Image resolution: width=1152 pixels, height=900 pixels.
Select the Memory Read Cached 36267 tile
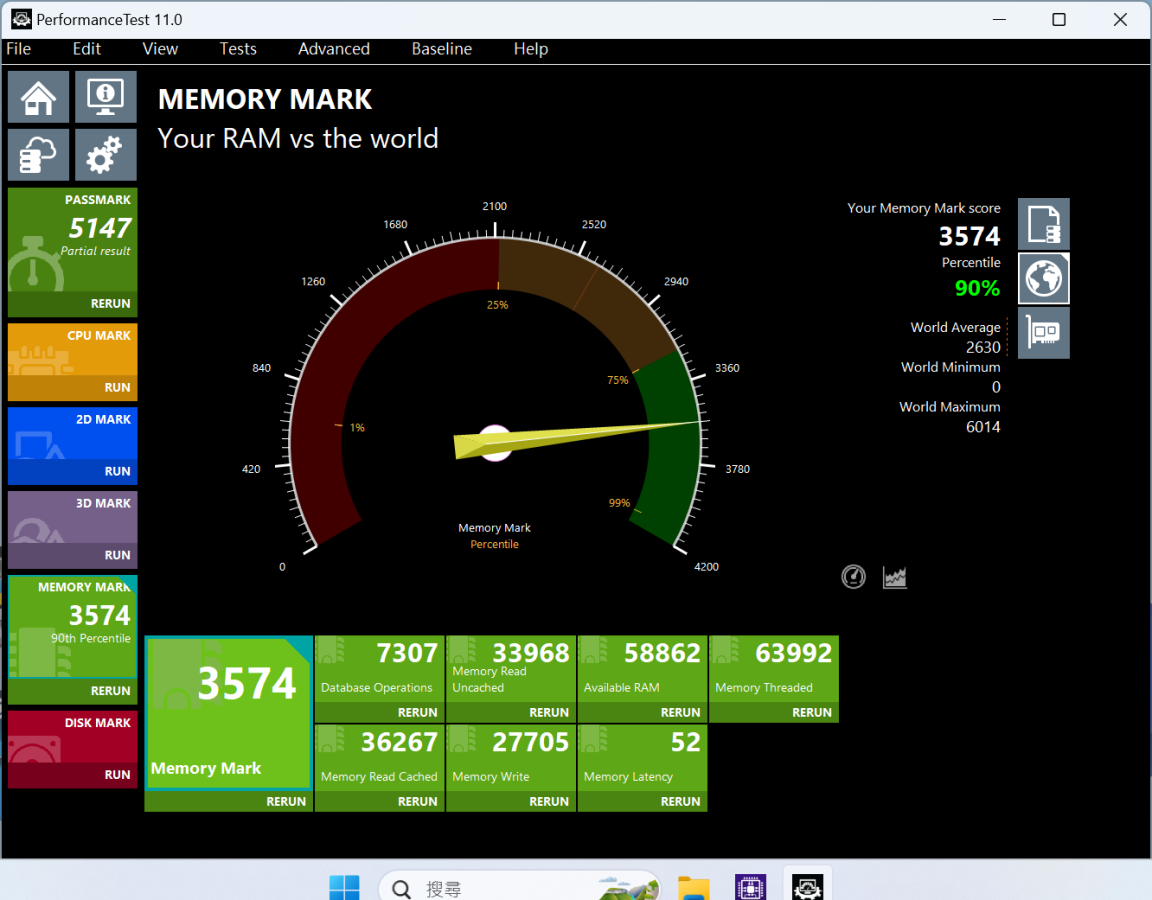(379, 757)
